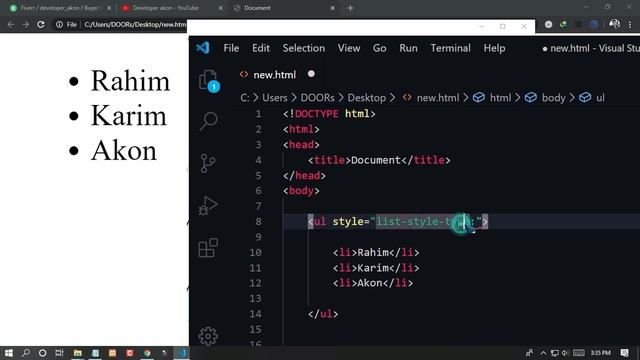Open the Run and Debug view
640x360 pixels.
point(208,205)
